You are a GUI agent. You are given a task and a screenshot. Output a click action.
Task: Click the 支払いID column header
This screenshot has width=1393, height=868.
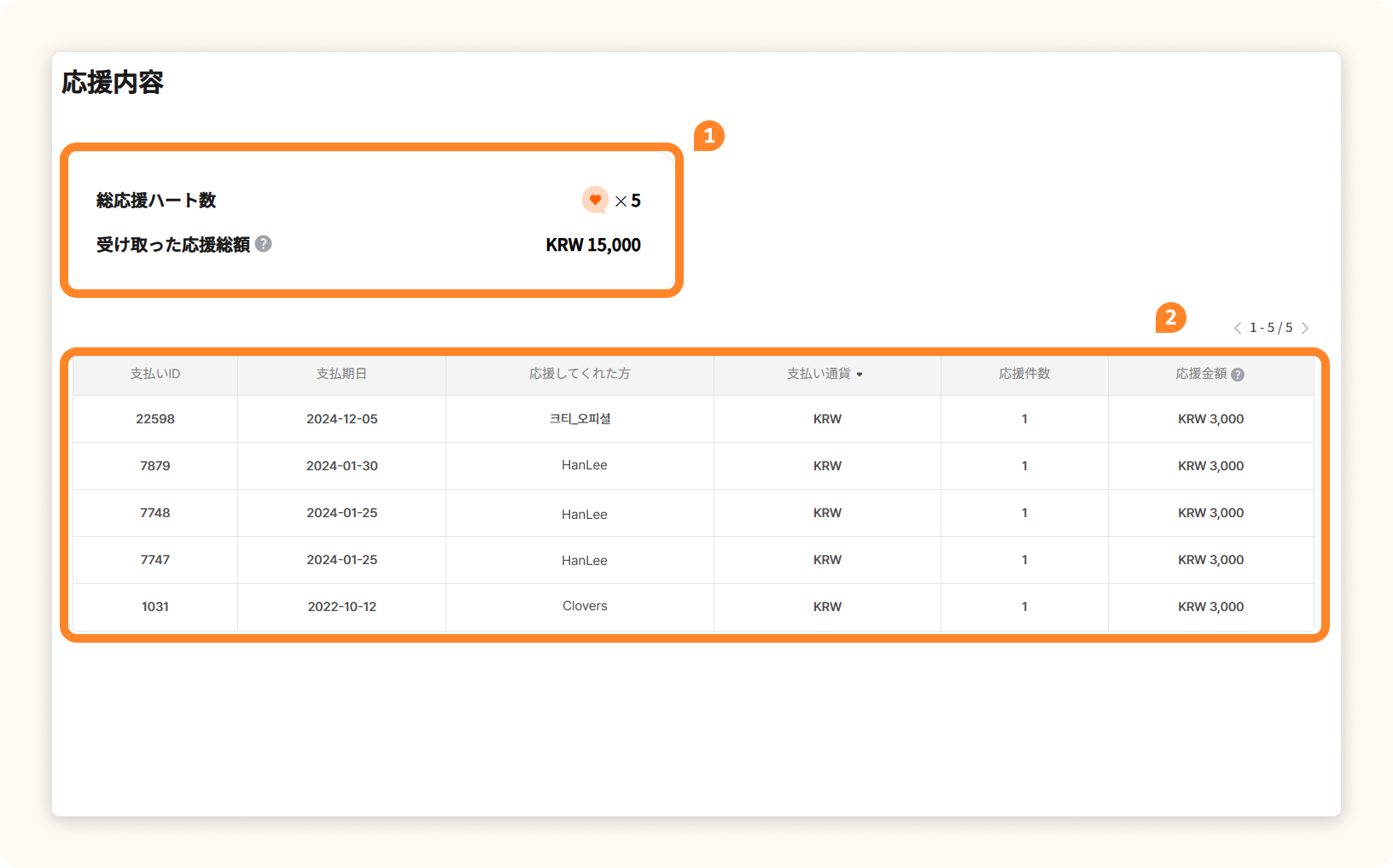pyautogui.click(x=155, y=374)
